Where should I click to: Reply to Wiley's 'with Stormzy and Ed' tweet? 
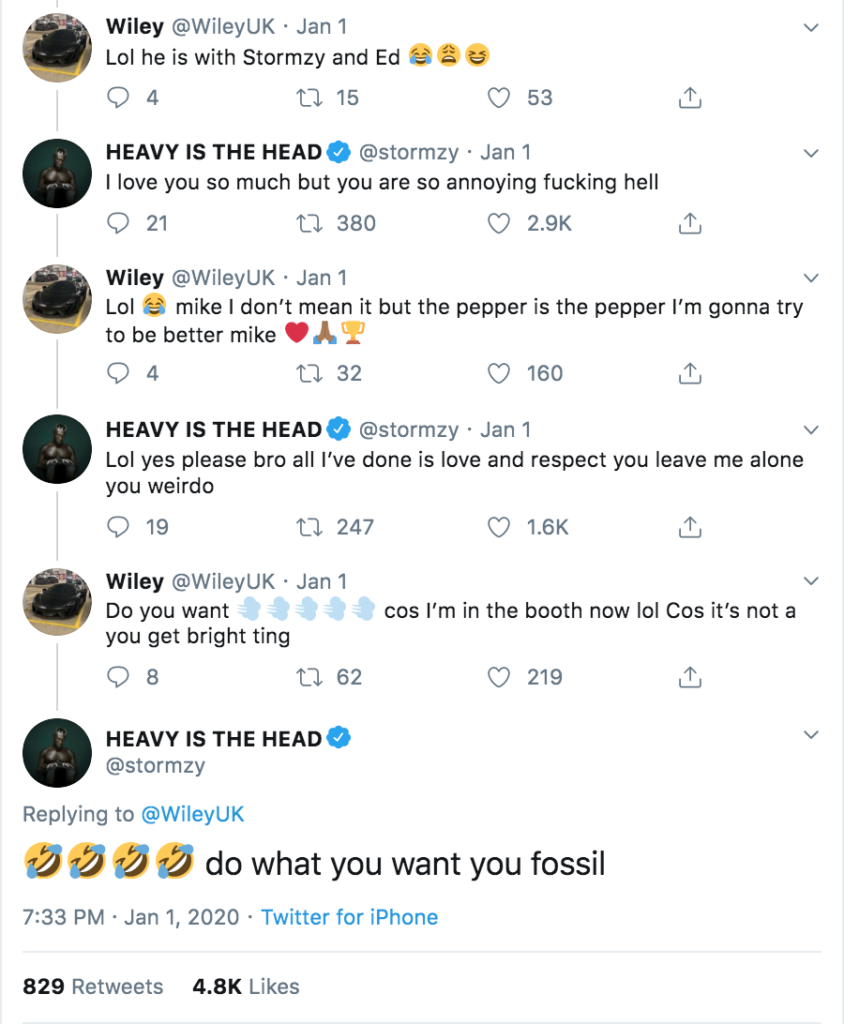coord(119,98)
